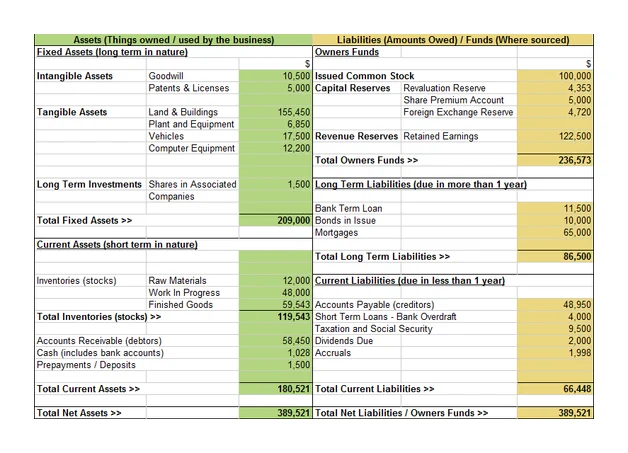
Task: Select the Computer Equipment value 12,200
Action: pyautogui.click(x=296, y=148)
